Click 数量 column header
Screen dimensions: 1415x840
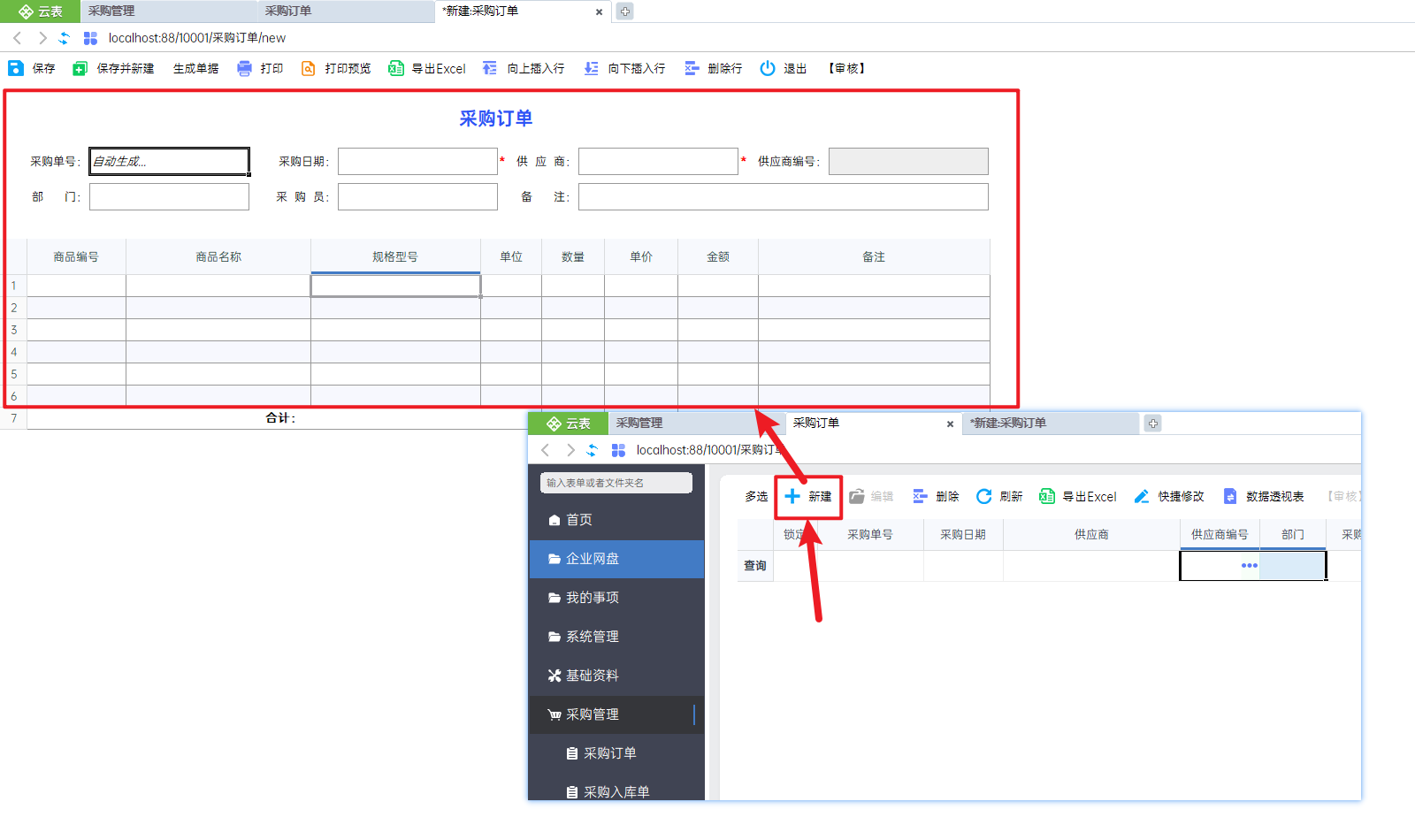[573, 256]
